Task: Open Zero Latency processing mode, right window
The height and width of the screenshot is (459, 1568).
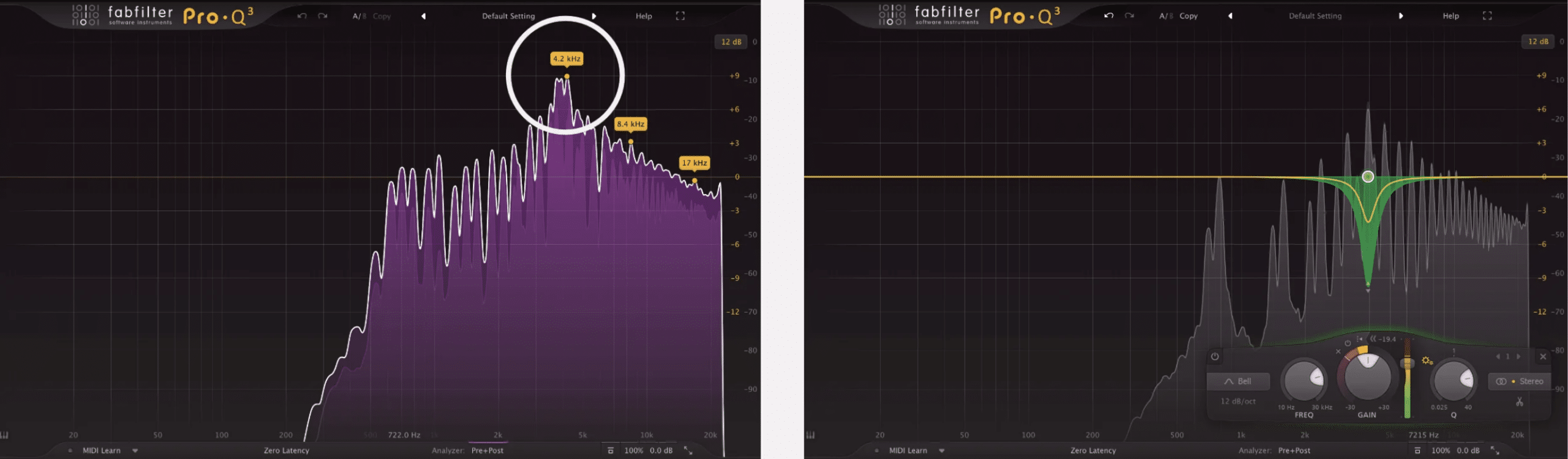Action: click(1093, 450)
